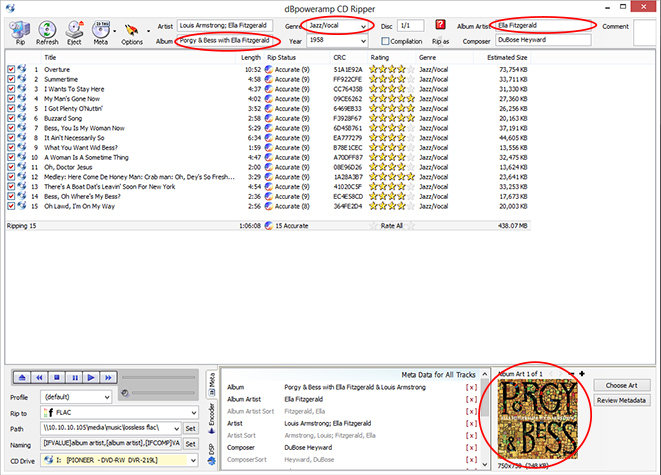
Task: Clear the Album Artist Sort with [x]
Action: point(471,411)
